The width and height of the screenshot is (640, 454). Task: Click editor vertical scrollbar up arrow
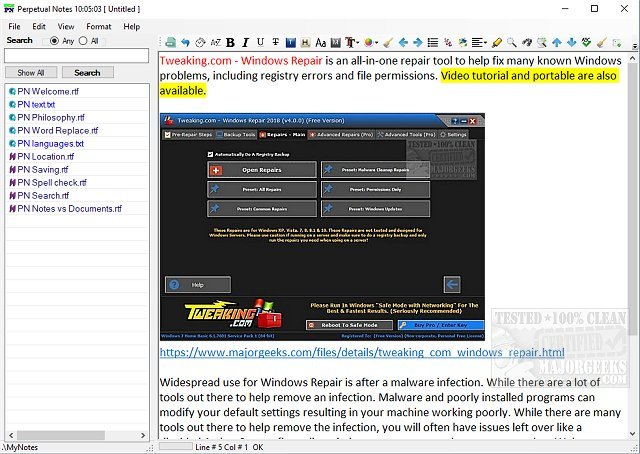633,58
